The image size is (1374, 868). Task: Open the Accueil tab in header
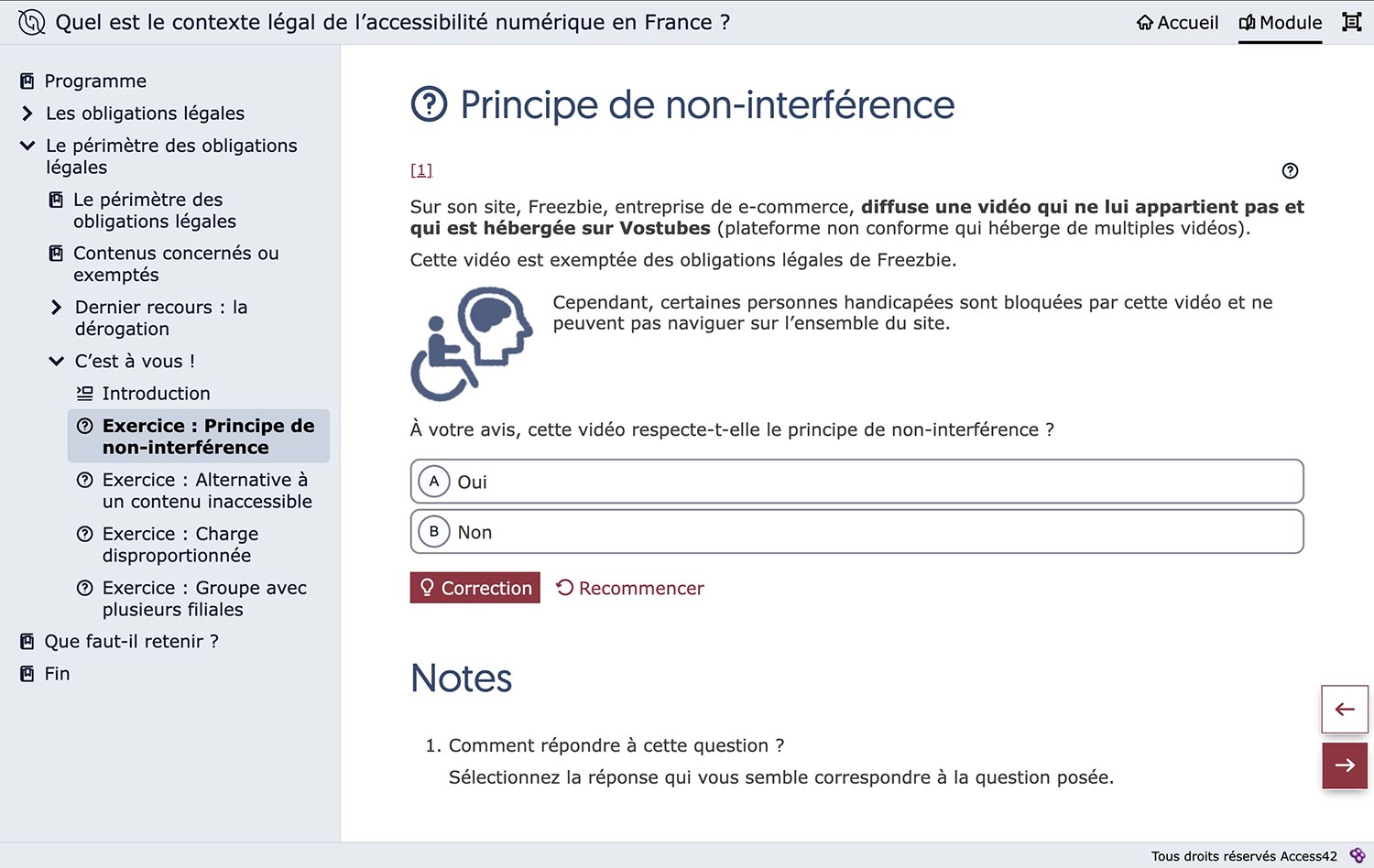(x=1177, y=22)
